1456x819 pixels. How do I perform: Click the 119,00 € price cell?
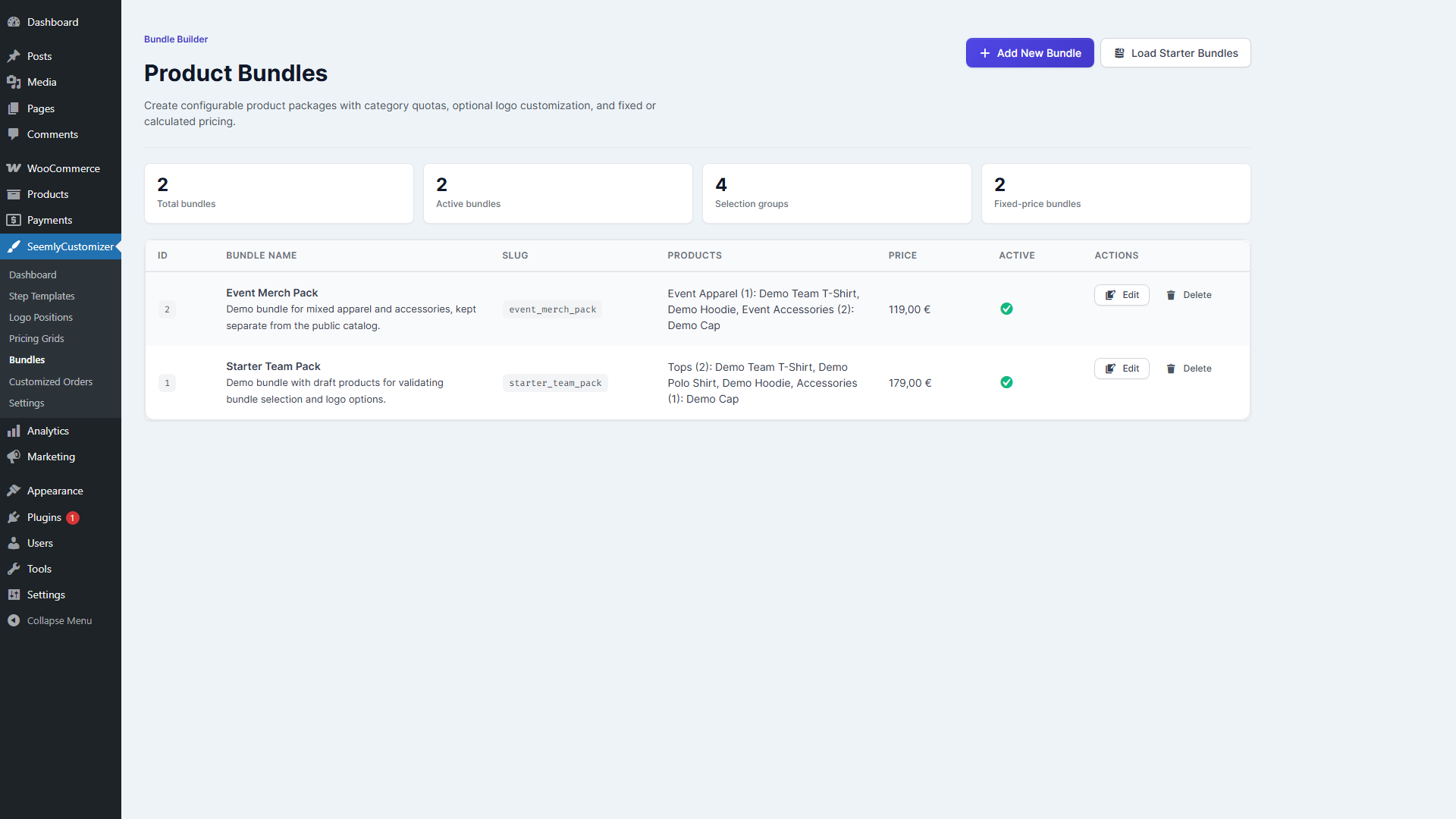[x=909, y=309]
